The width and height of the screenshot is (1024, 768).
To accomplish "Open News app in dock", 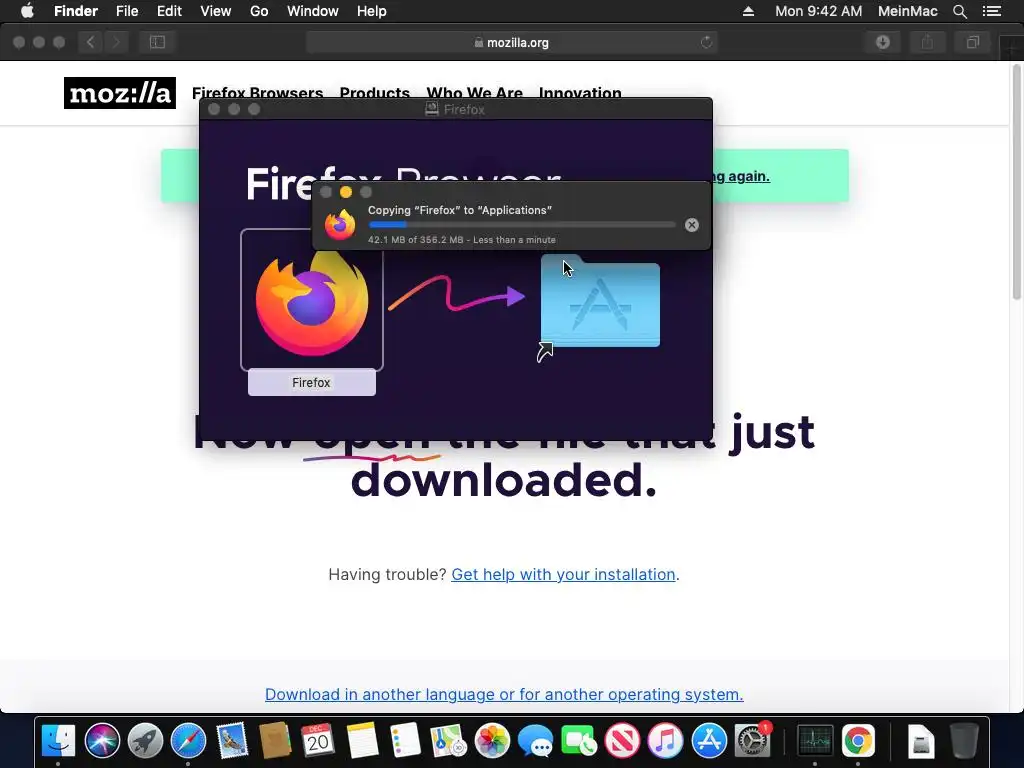I will tap(622, 741).
